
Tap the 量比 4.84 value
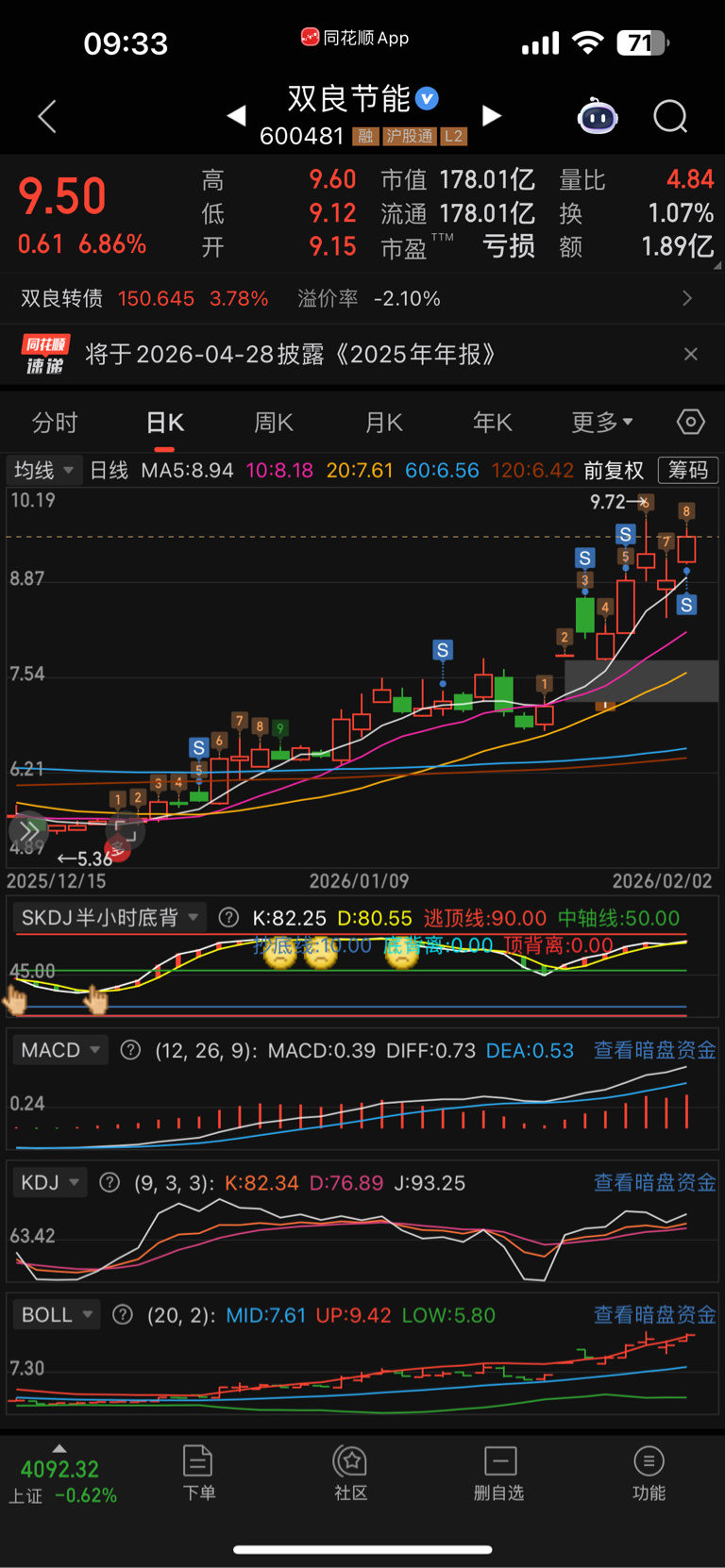click(x=690, y=179)
